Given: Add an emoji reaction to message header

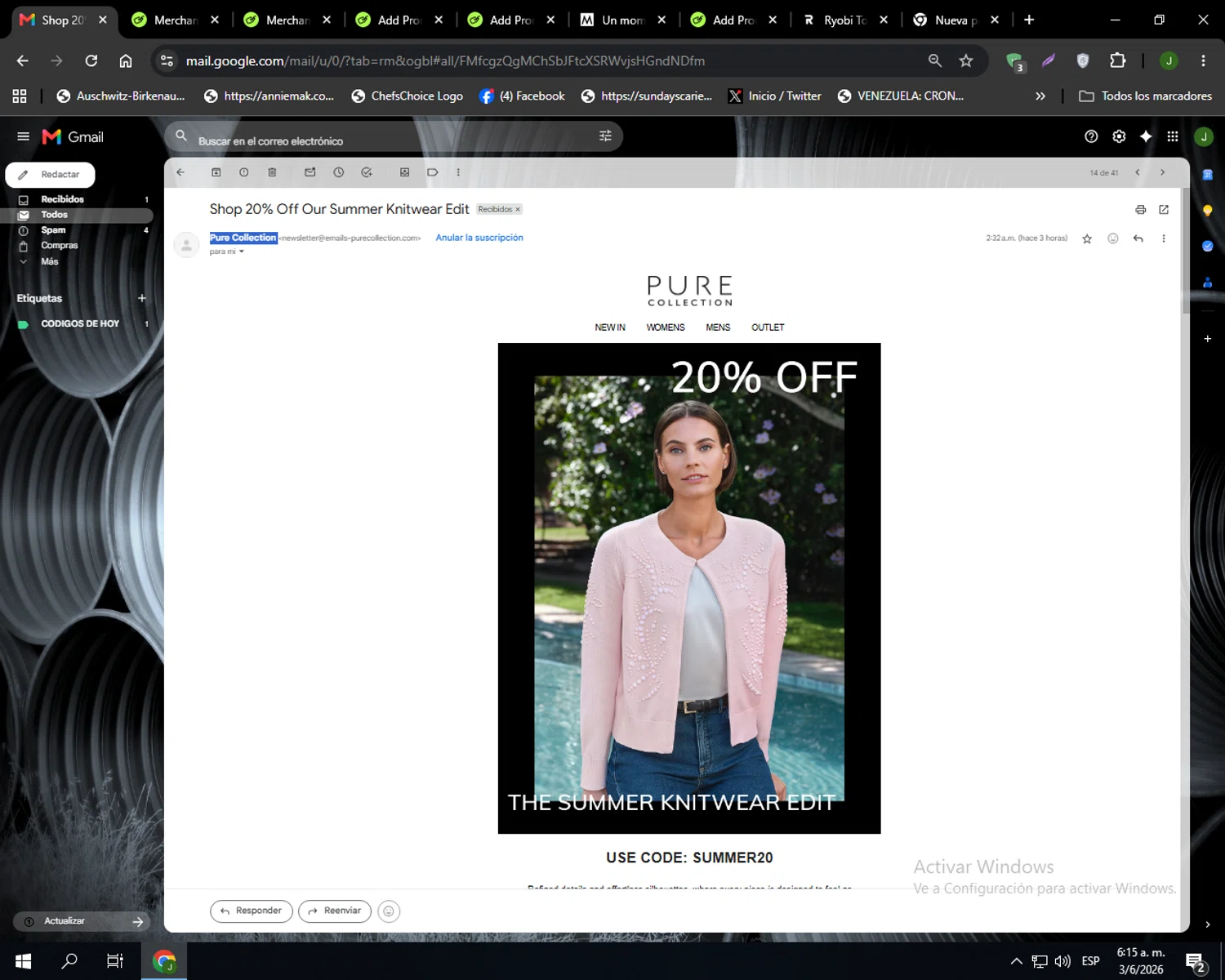Looking at the screenshot, I should pyautogui.click(x=1112, y=238).
